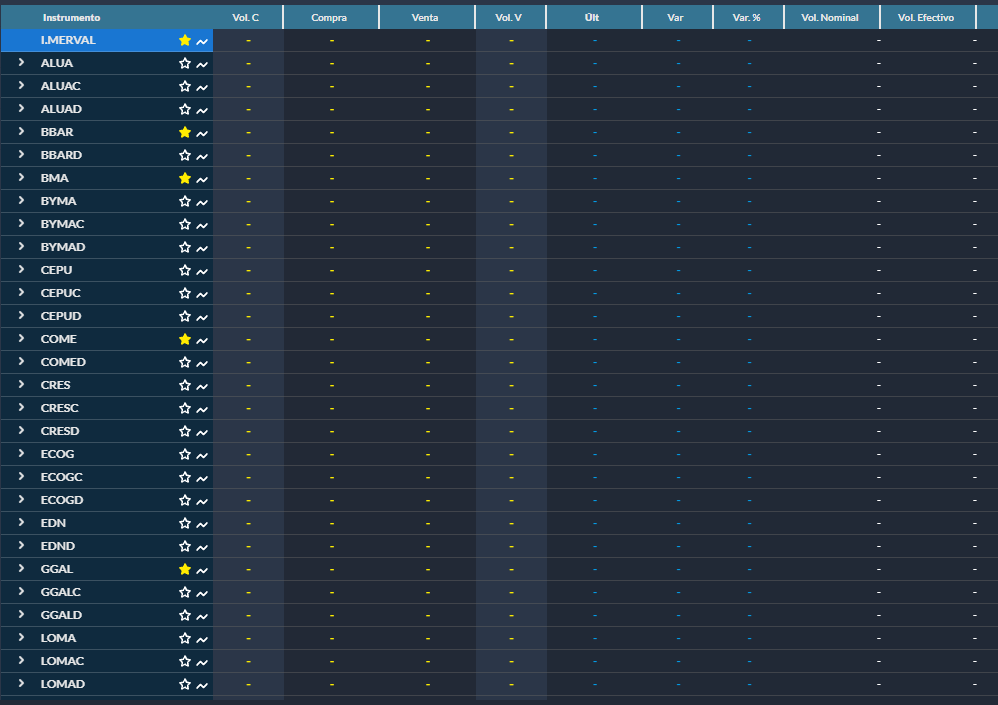Select the ECOG instrument name
998x705 pixels.
coord(57,454)
